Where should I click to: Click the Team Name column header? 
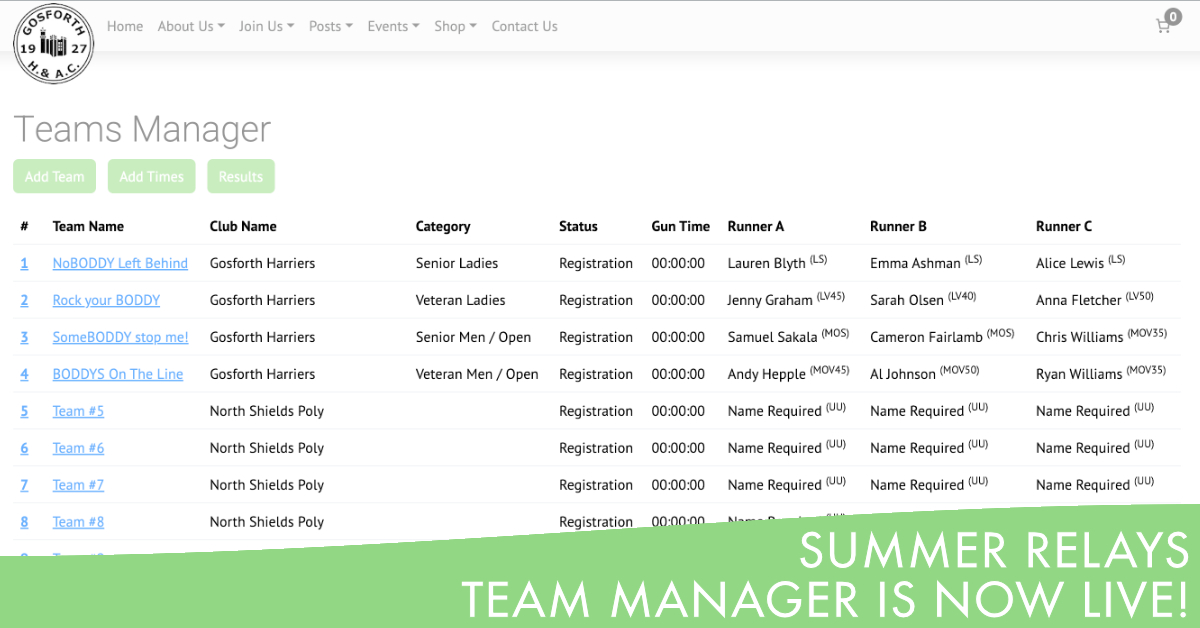tap(88, 226)
